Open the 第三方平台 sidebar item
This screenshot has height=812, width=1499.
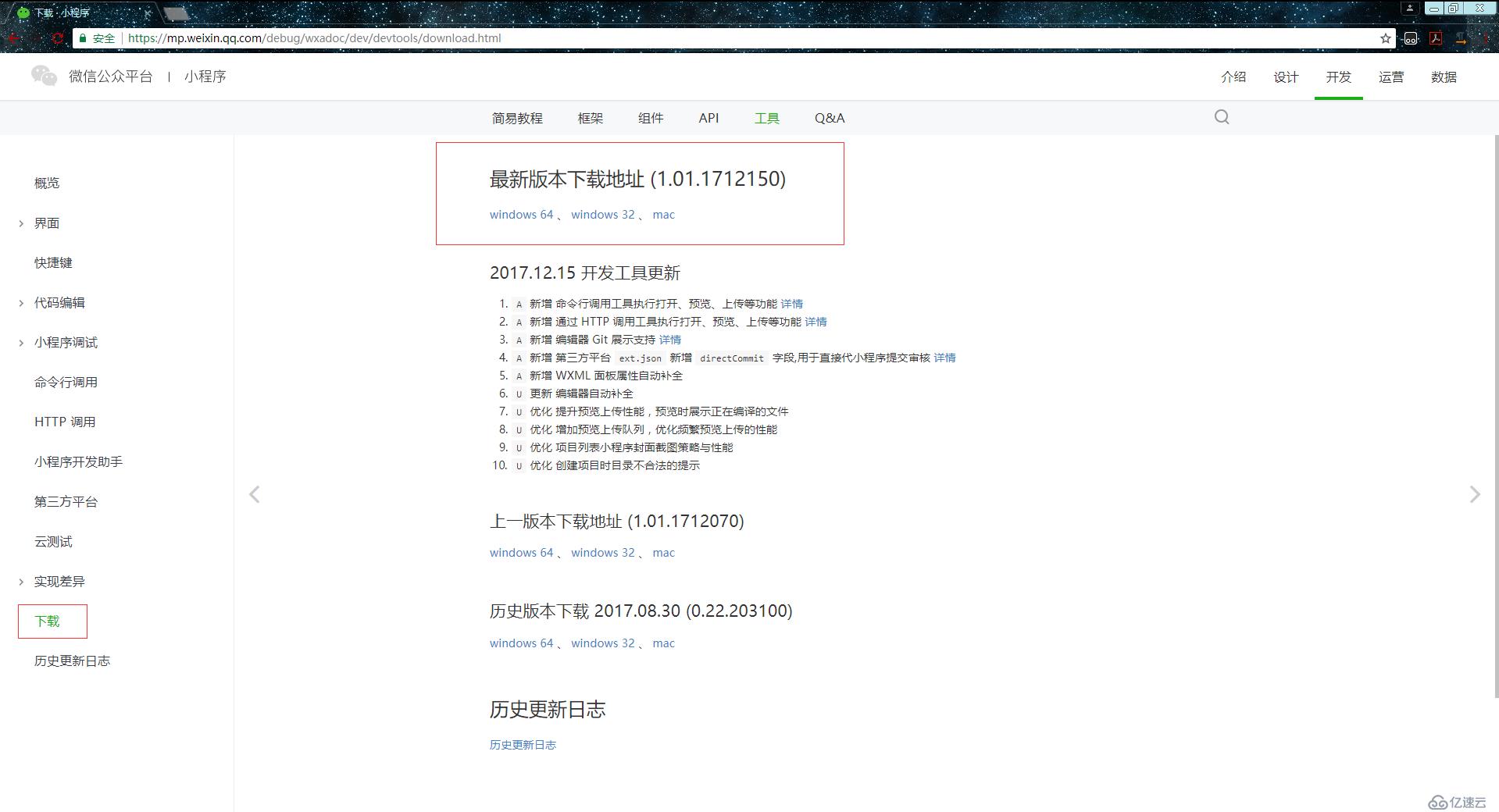66,501
